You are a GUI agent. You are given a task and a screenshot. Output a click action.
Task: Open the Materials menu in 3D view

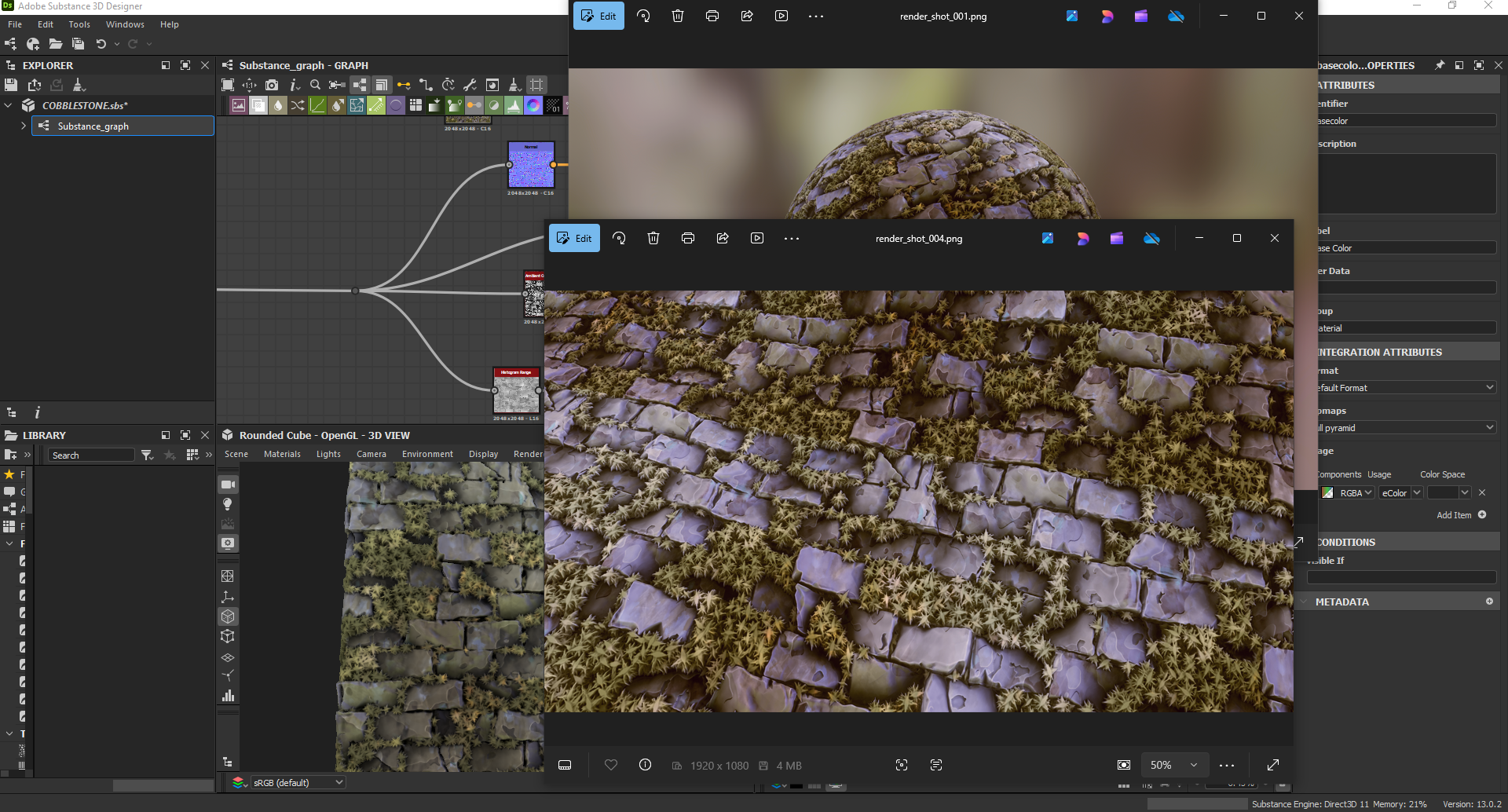(282, 454)
